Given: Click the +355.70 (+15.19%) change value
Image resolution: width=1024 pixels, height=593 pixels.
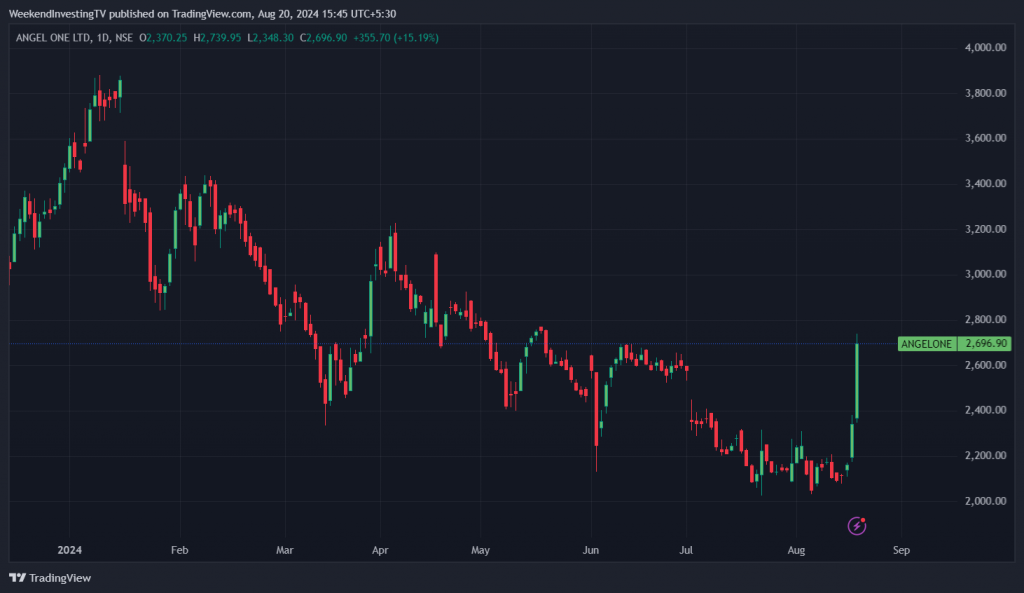Looking at the screenshot, I should tap(396, 38).
